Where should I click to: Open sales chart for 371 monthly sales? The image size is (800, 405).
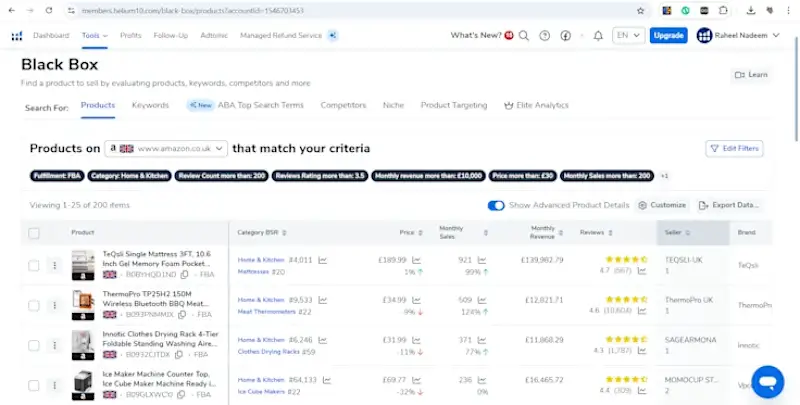click(482, 340)
